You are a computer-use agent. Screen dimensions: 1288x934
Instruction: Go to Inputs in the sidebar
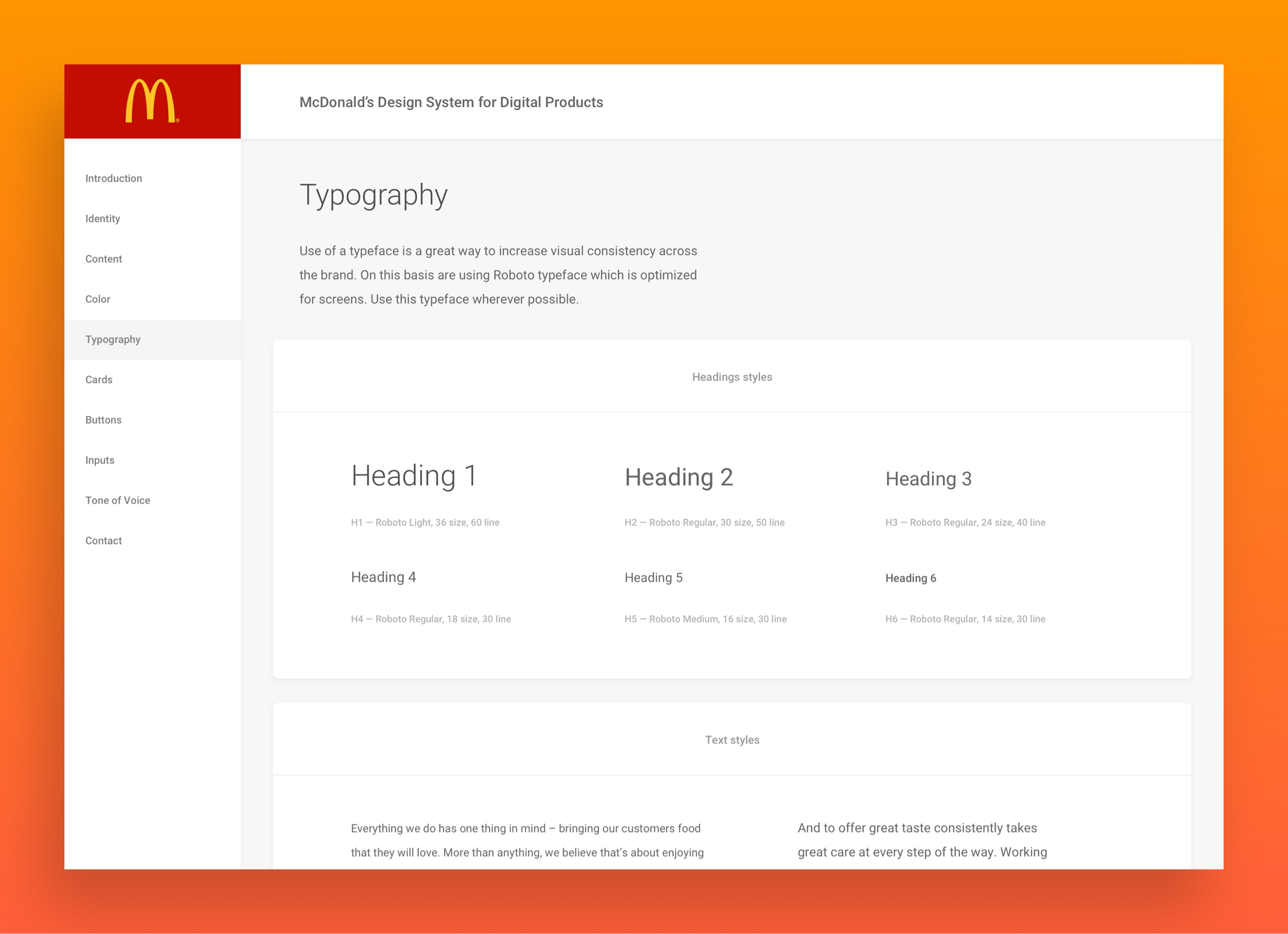click(100, 461)
